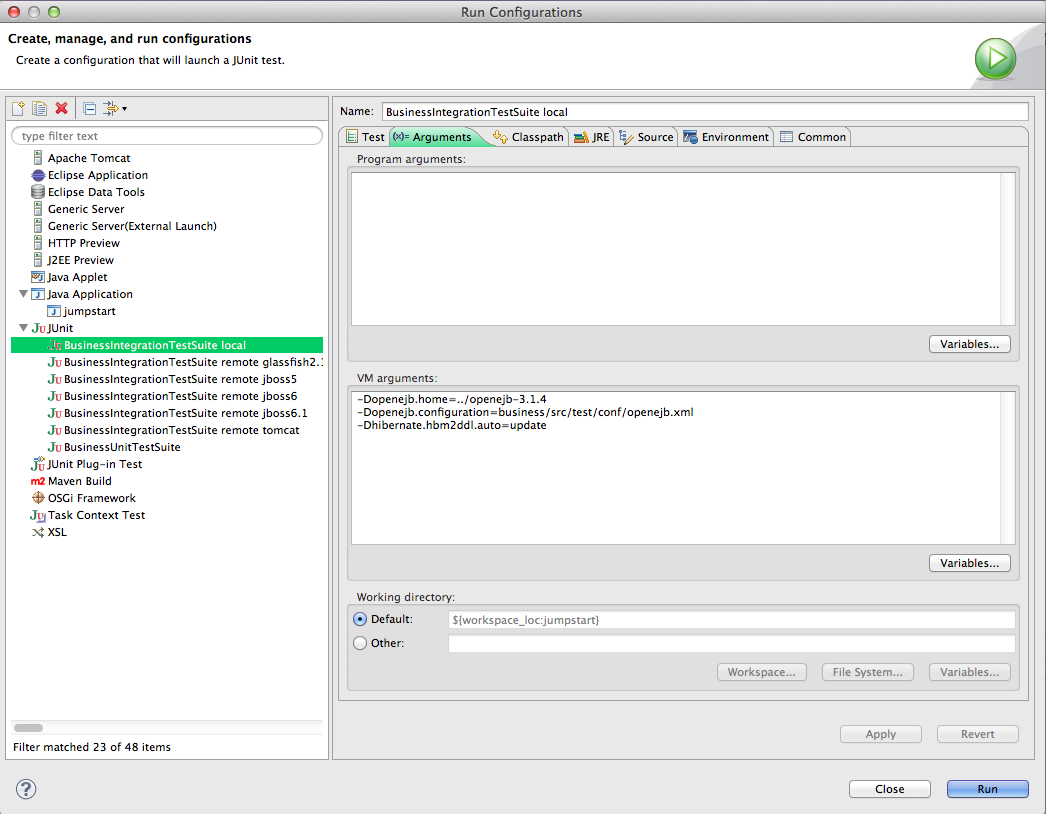Screen dimensions: 1046x814
Task: Open the Environment tab
Action: (x=726, y=137)
